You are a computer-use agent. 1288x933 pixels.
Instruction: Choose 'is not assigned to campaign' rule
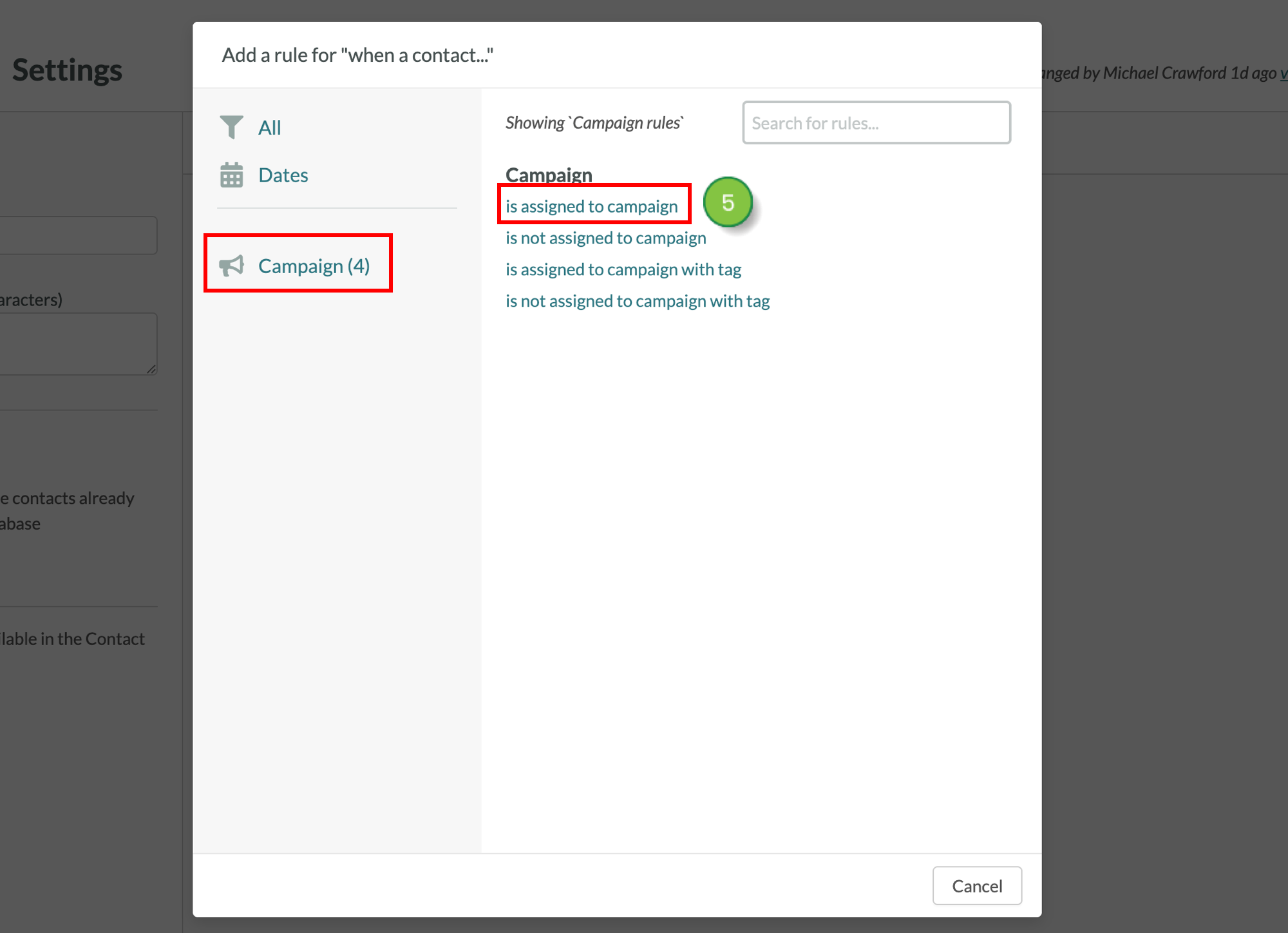(605, 238)
